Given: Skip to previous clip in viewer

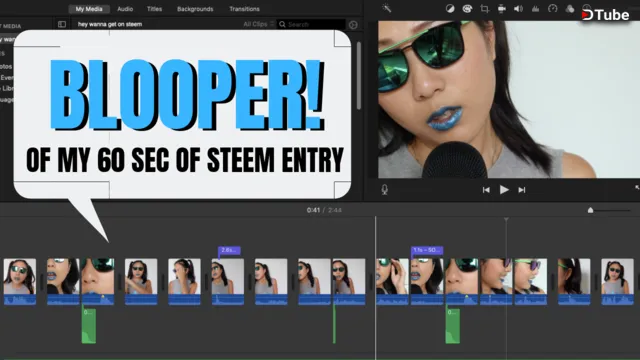Looking at the screenshot, I should [x=486, y=190].
